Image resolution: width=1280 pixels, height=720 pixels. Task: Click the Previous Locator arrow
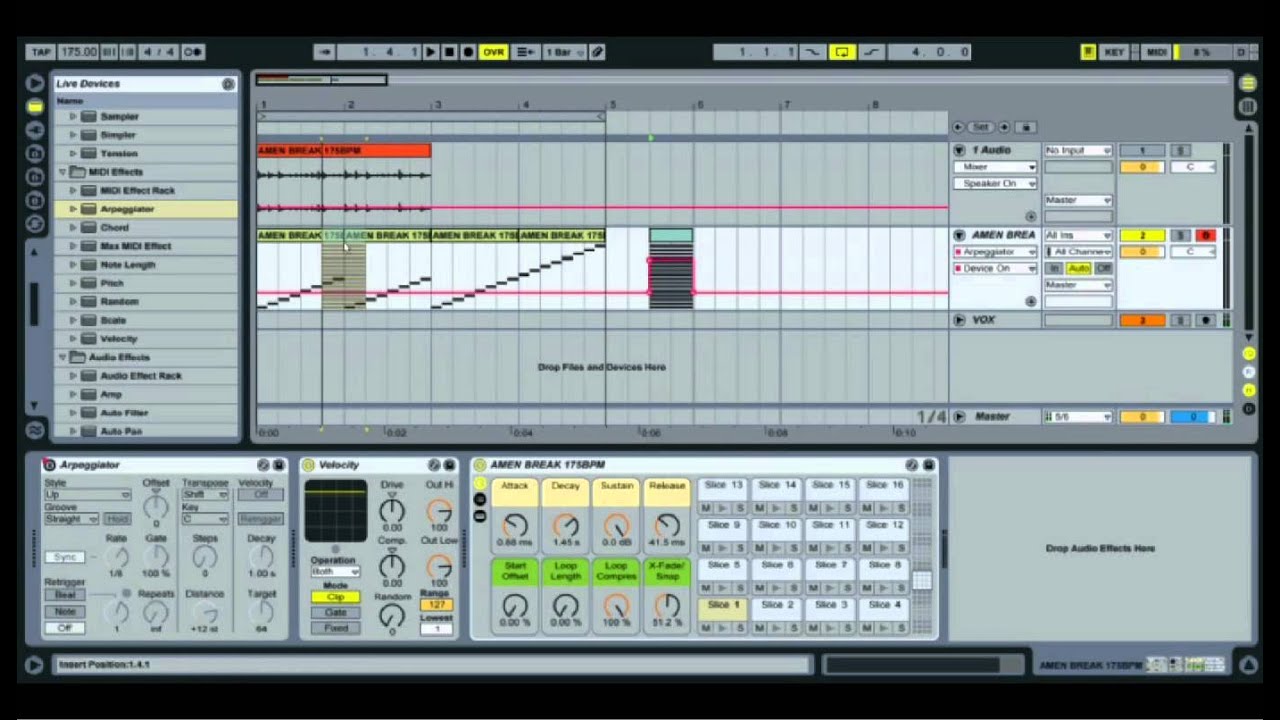point(958,127)
